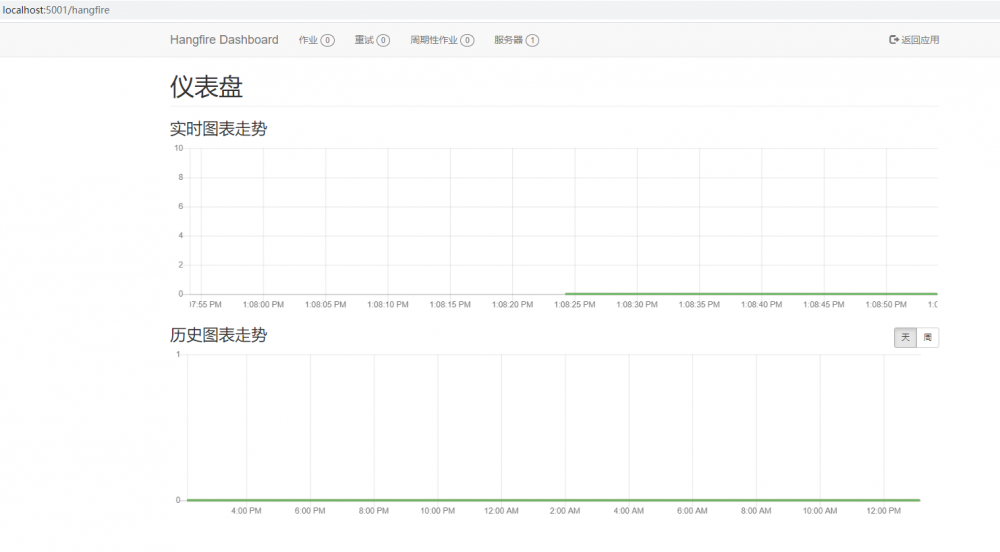Click the servers count badge showing 1
1000x552 pixels.
pos(532,40)
